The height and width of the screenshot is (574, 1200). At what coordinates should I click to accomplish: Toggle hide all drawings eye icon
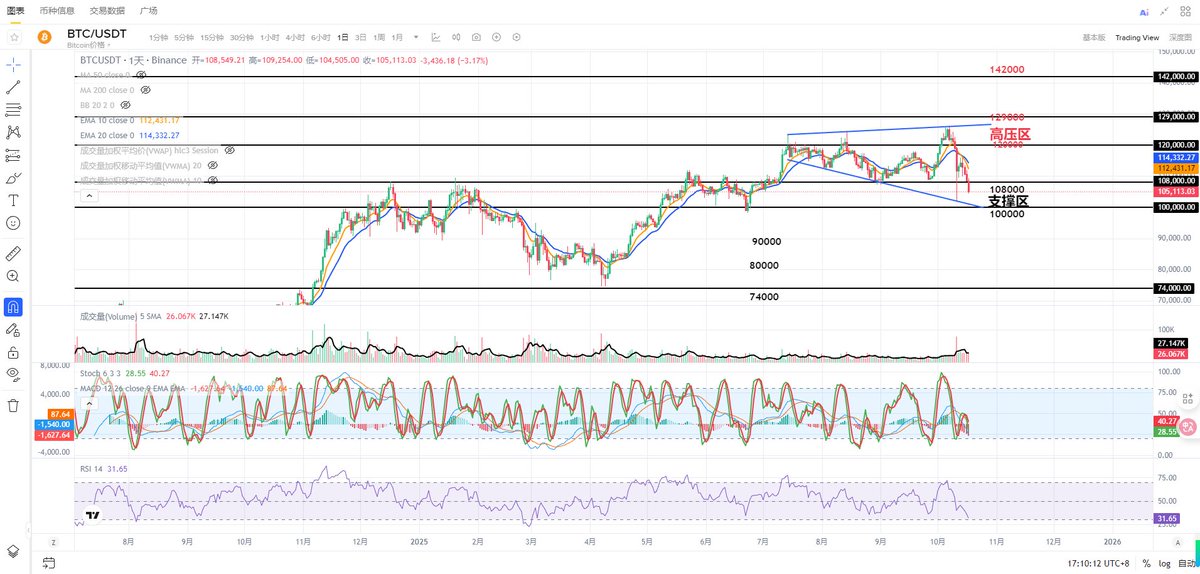coord(14,374)
